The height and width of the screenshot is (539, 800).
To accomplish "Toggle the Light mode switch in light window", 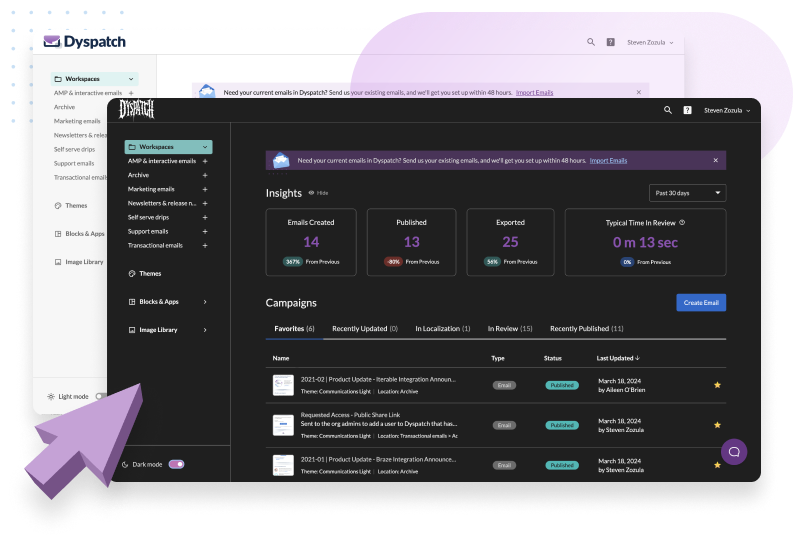I will pos(101,396).
